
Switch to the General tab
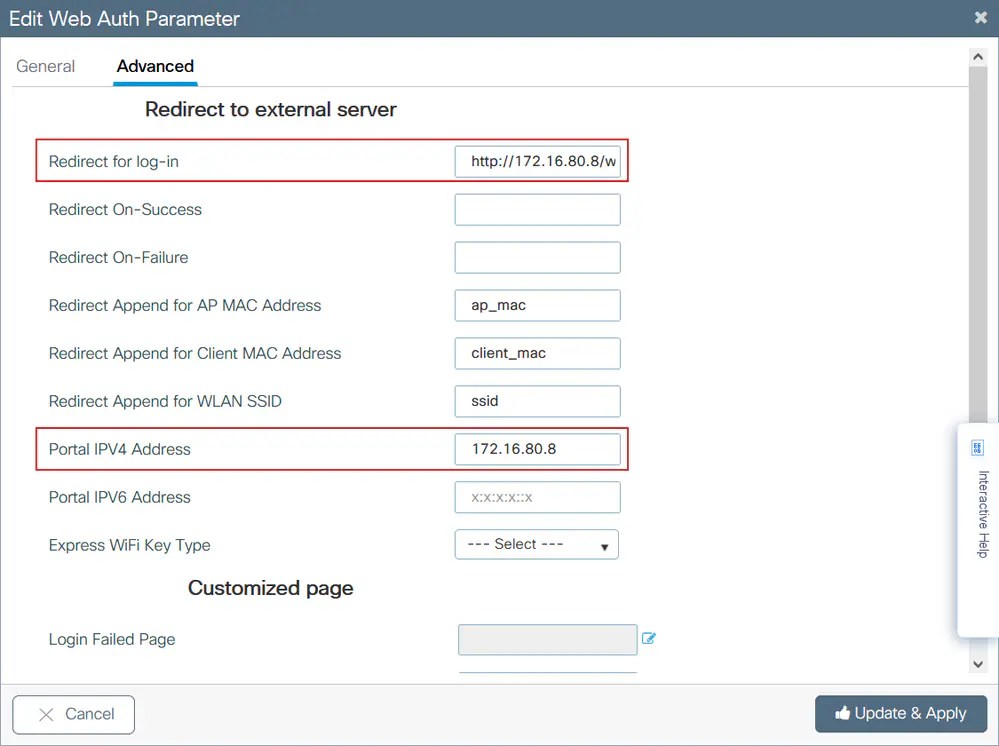click(45, 66)
